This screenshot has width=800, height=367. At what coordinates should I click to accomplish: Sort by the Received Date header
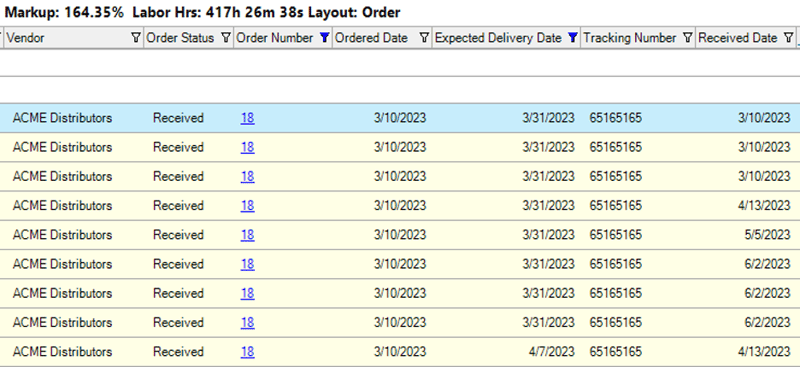[x=738, y=38]
